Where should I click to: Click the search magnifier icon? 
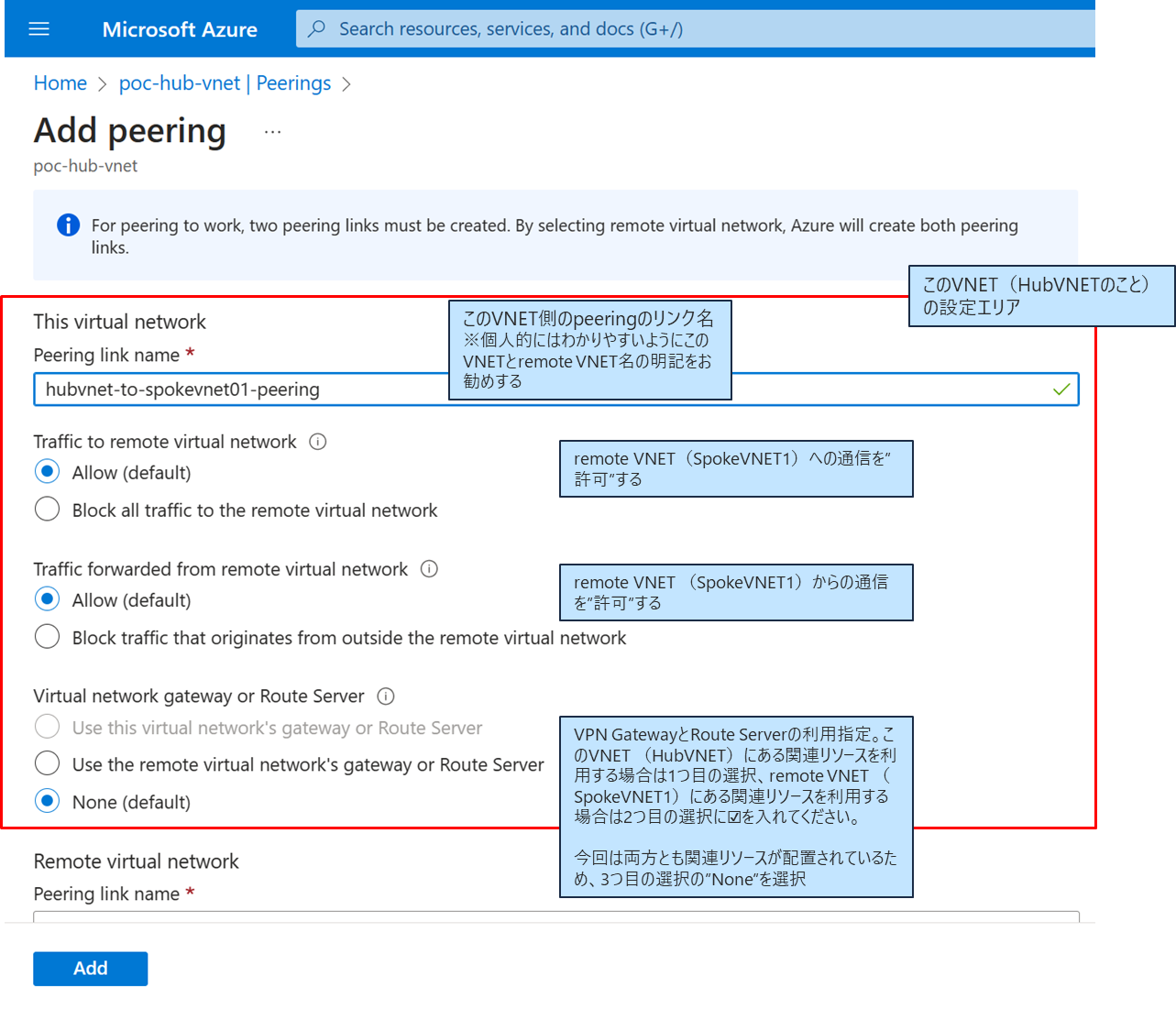tap(316, 29)
